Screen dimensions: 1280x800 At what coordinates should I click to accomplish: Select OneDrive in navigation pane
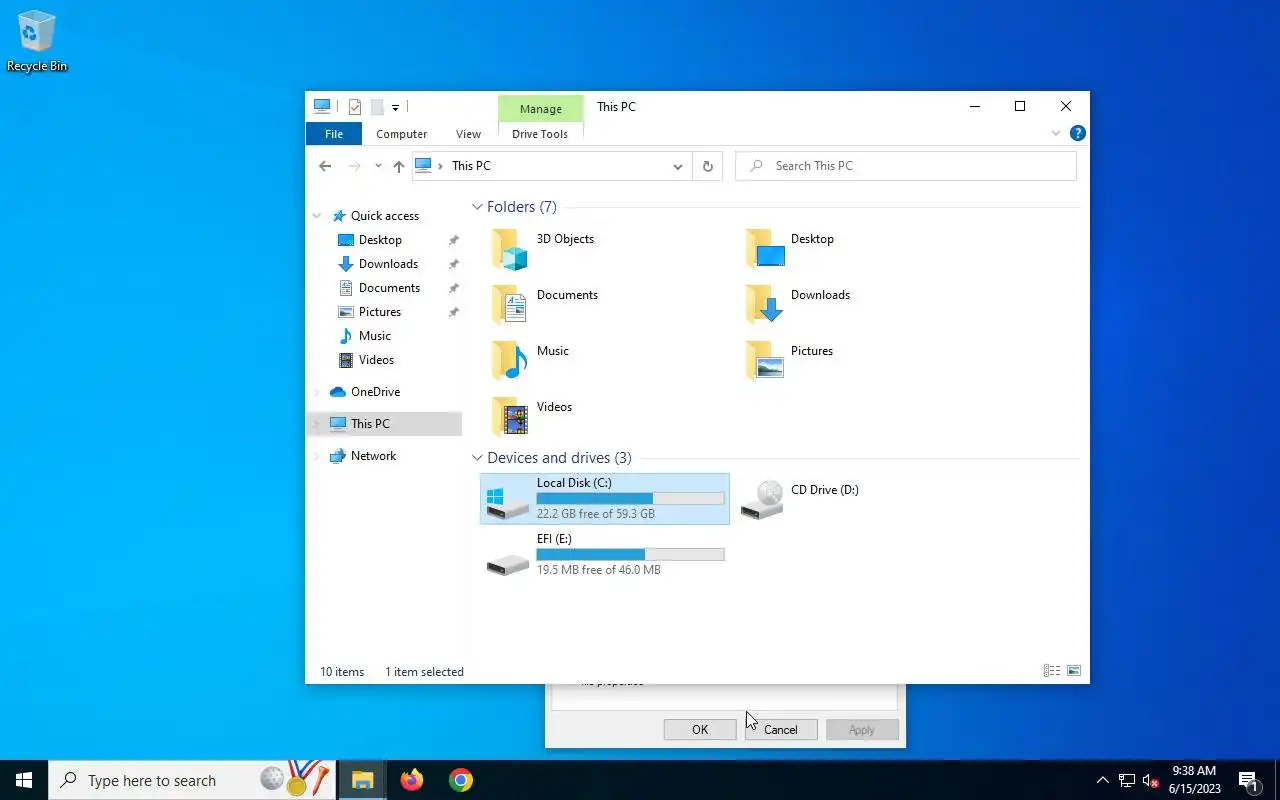[375, 392]
